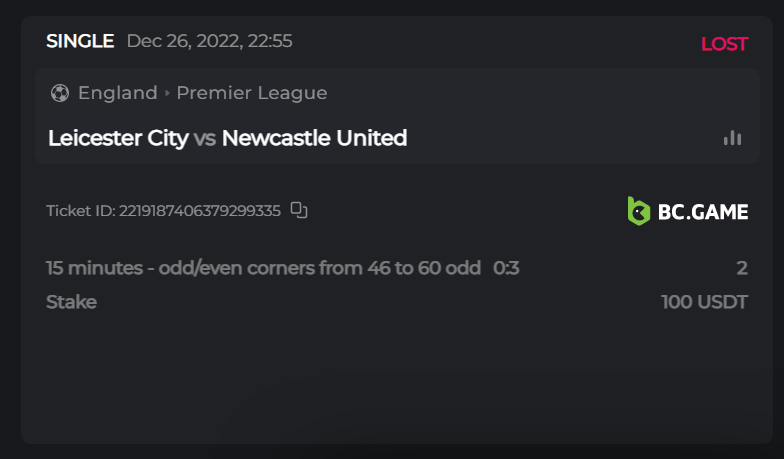Click the BC.GAME brand name text
Image resolution: width=784 pixels, height=459 pixels.
[702, 212]
